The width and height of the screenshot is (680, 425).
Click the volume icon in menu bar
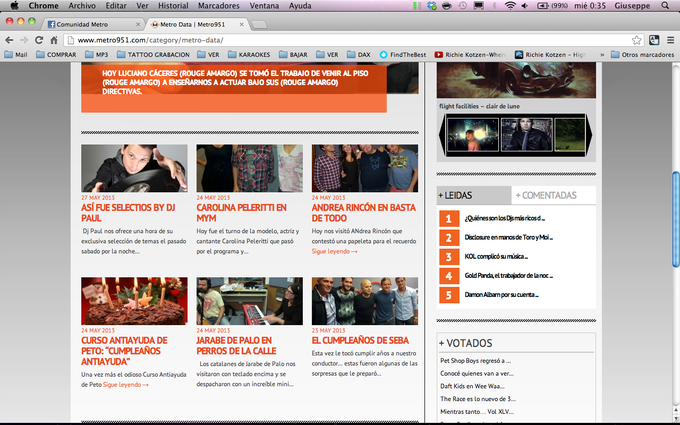525,6
